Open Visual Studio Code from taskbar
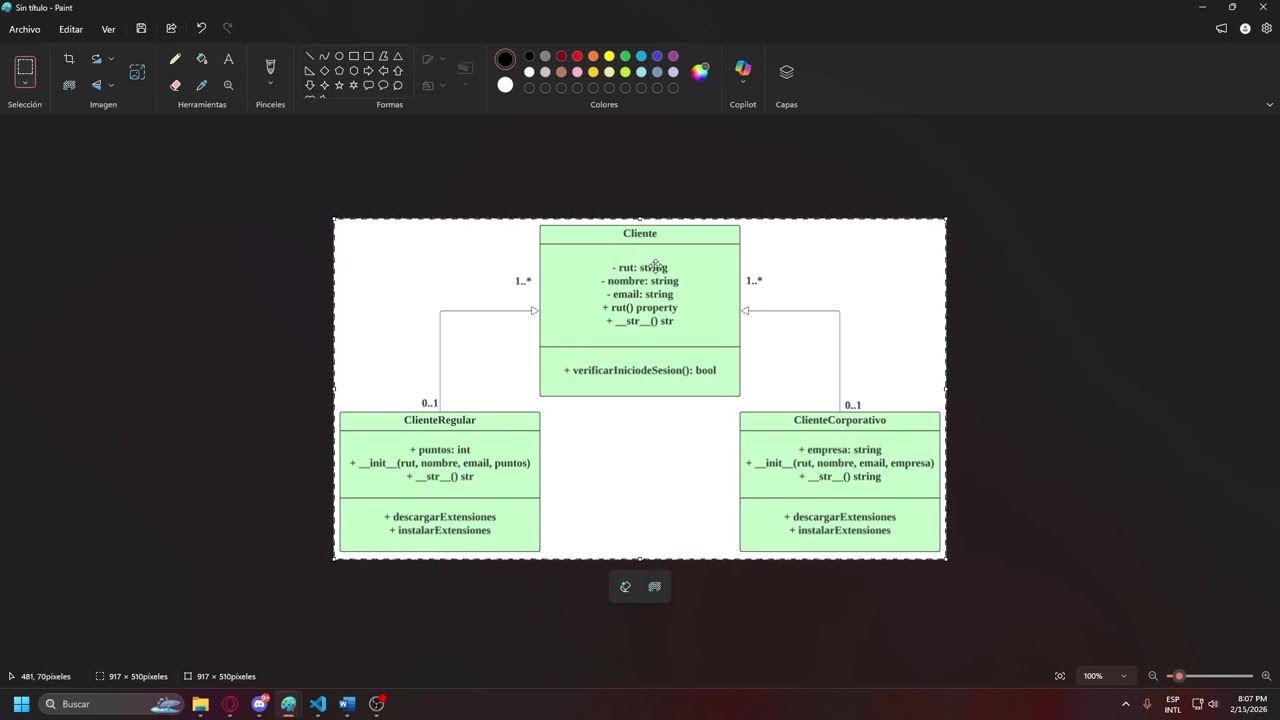1280x720 pixels. pyautogui.click(x=318, y=704)
